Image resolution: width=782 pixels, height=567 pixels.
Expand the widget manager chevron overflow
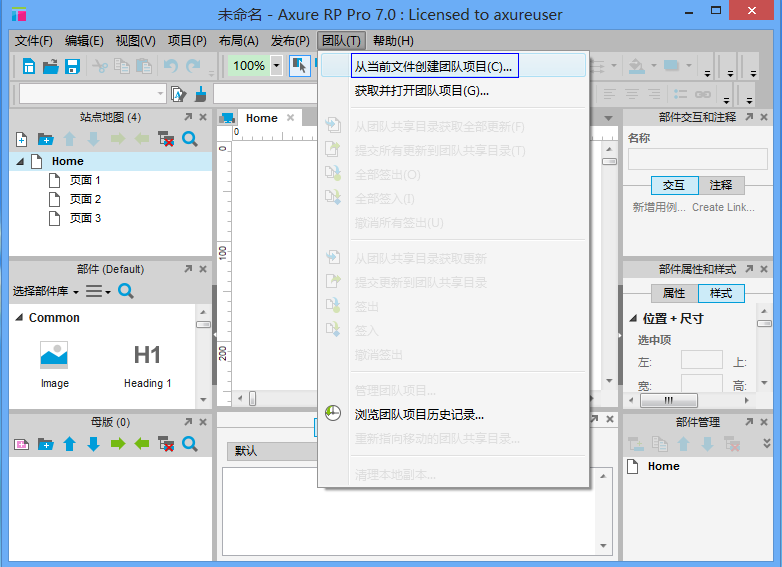click(x=767, y=443)
